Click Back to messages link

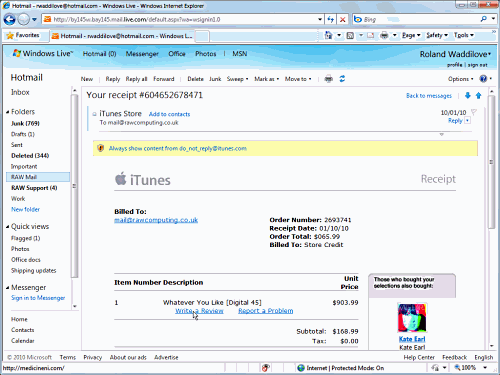pos(429,96)
